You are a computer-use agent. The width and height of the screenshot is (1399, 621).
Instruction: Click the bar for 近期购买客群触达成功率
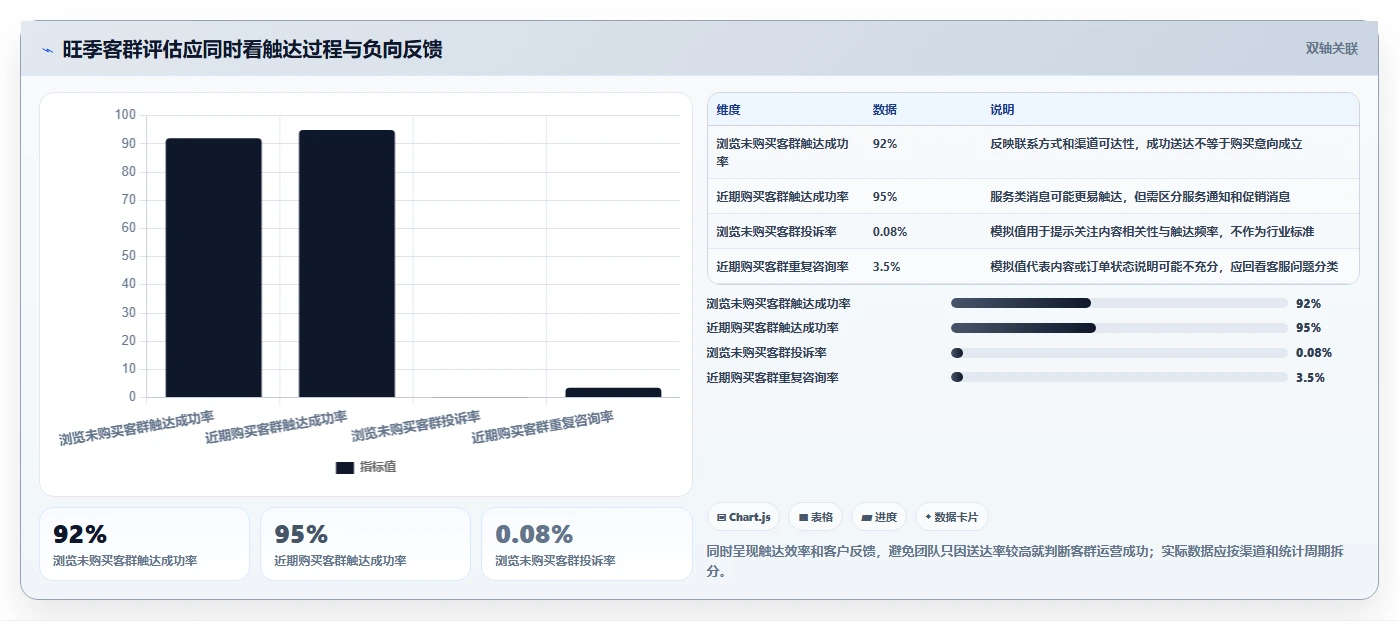[x=347, y=264]
